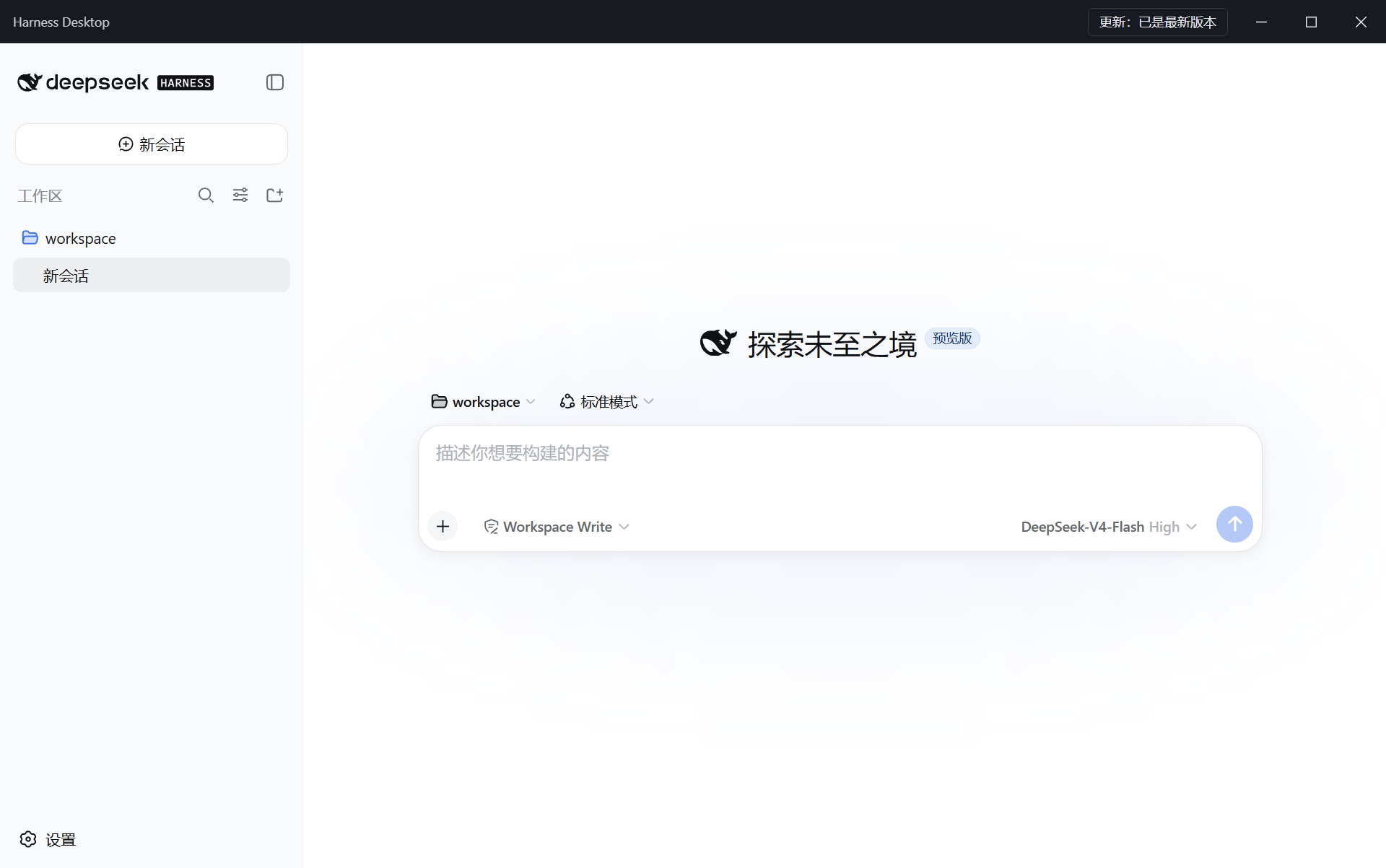The width and height of the screenshot is (1386, 868).
Task: Click the deepseek whale logo in sidebar
Action: coord(30,82)
